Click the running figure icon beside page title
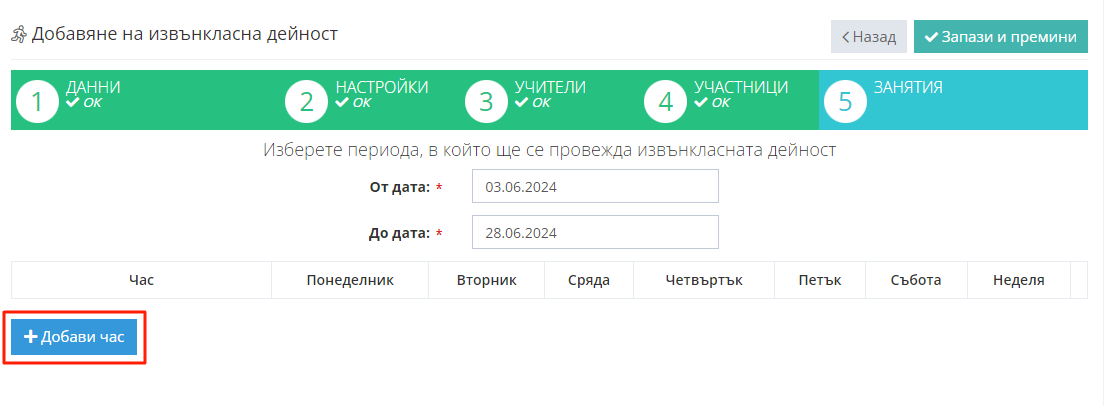Image resolution: width=1104 pixels, height=406 pixels. (x=19, y=35)
